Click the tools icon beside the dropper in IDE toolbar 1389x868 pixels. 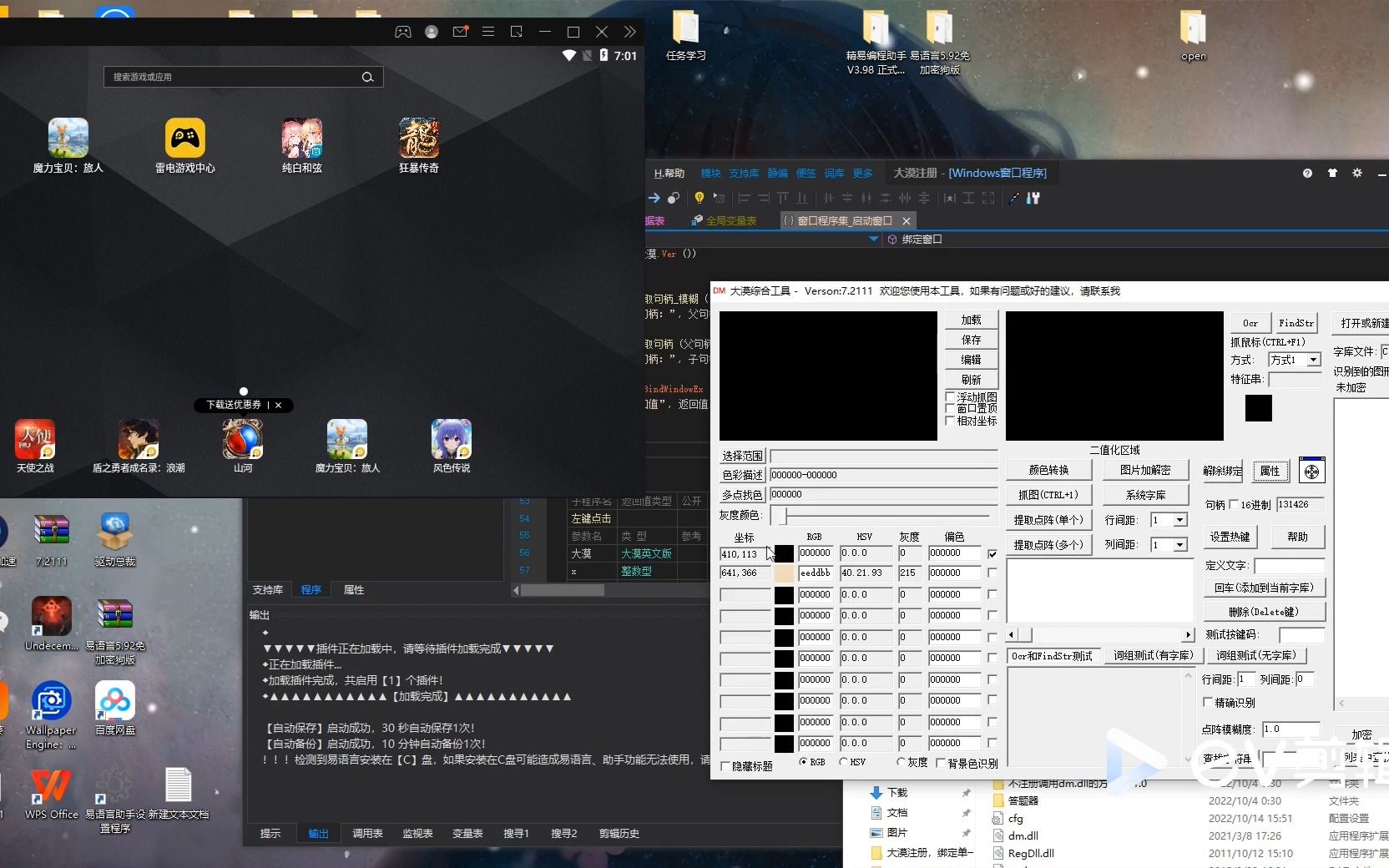point(1033,198)
